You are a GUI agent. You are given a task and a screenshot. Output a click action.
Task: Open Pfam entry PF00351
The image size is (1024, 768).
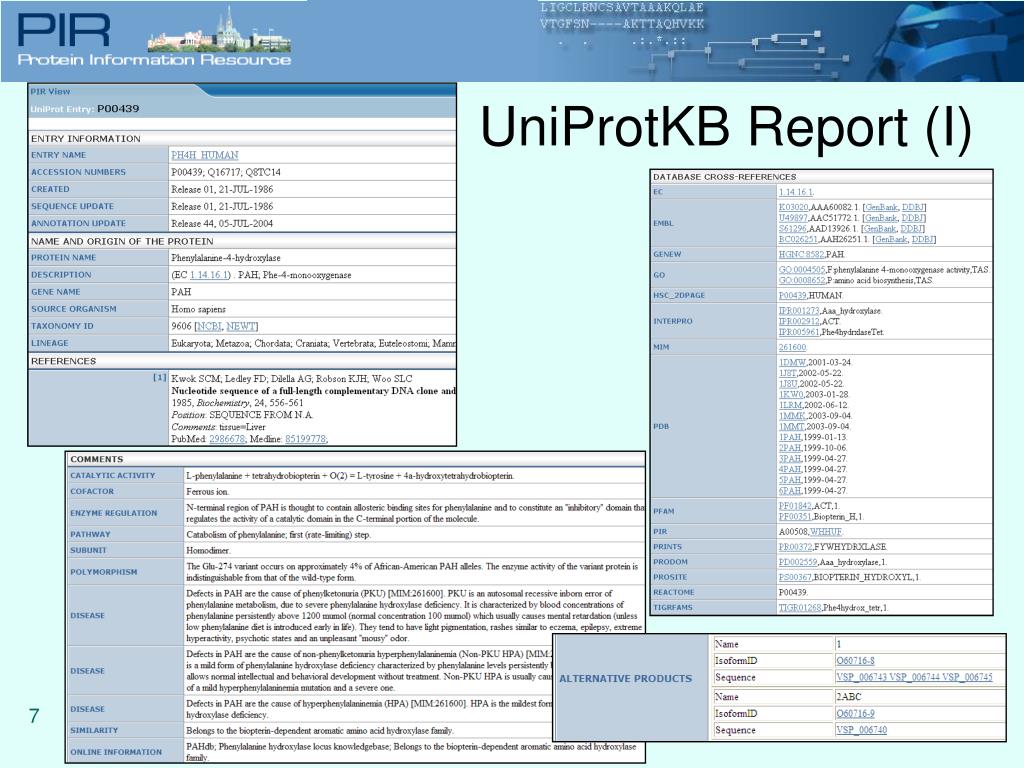coord(795,516)
